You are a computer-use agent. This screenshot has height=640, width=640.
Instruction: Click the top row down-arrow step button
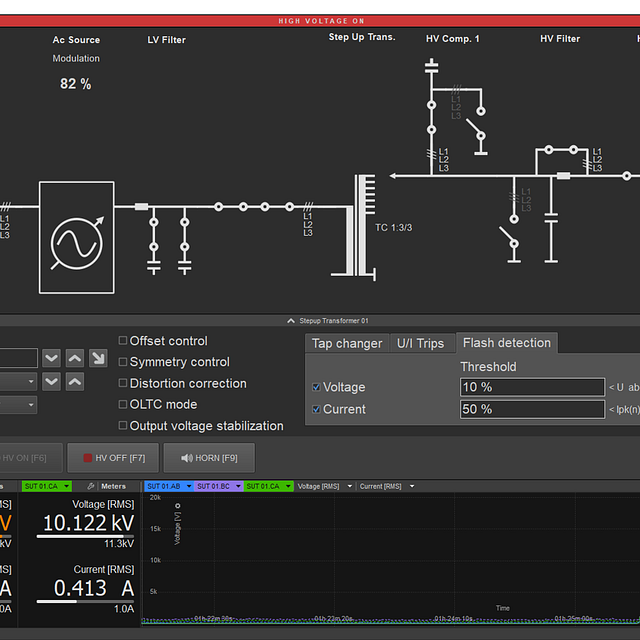click(54, 358)
